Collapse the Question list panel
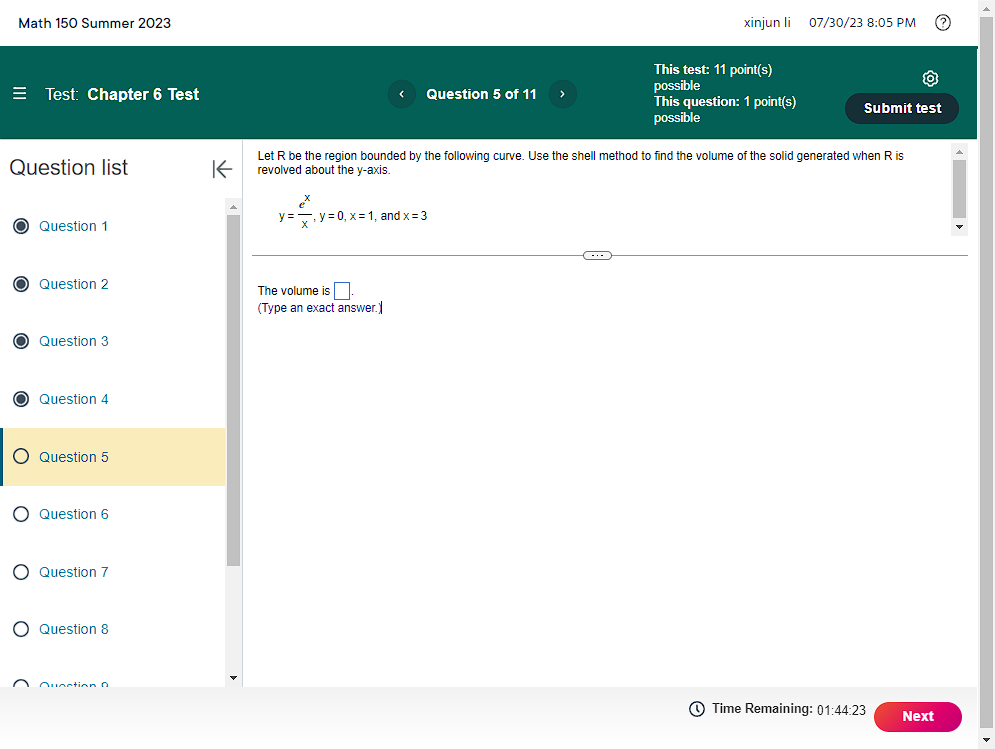Screen dimensions: 995x749 click(x=222, y=168)
